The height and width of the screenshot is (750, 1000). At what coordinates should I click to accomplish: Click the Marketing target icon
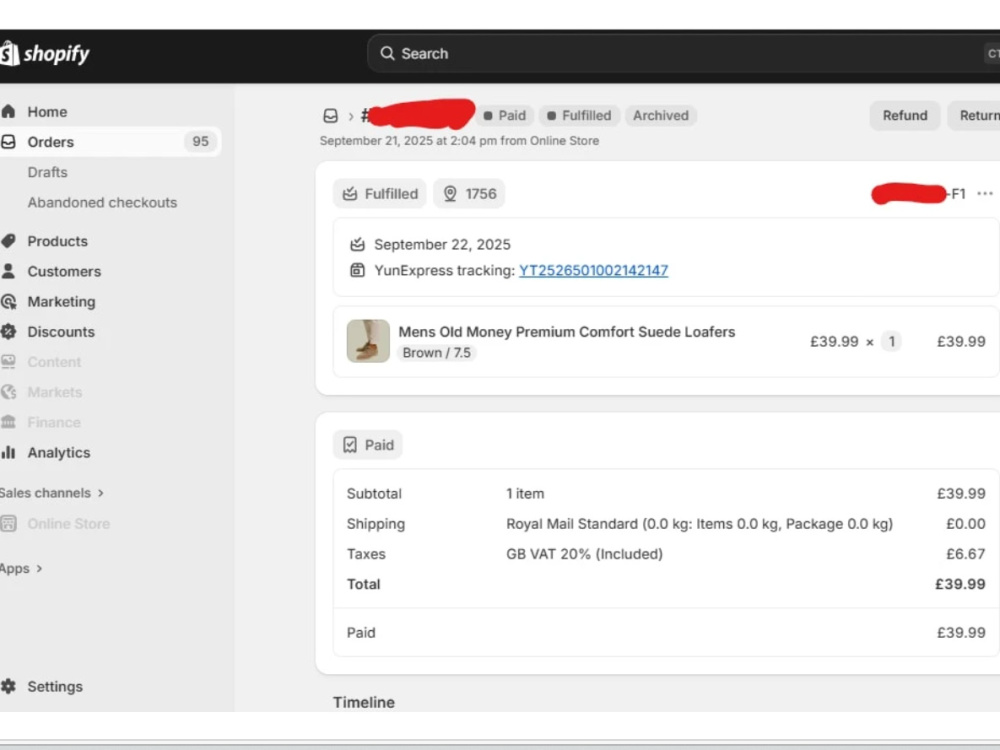point(8,302)
